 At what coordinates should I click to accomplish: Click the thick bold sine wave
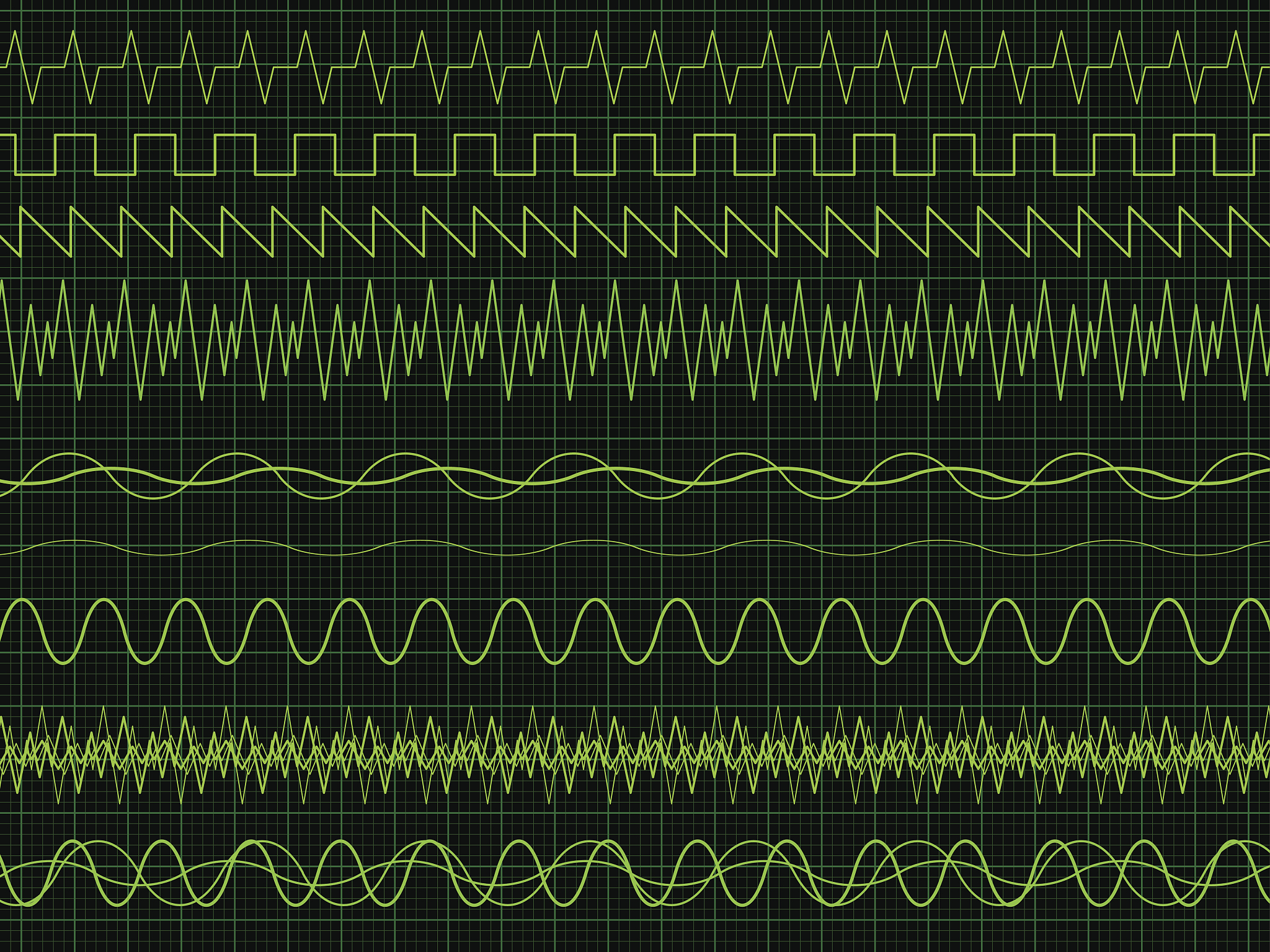[x=635, y=632]
